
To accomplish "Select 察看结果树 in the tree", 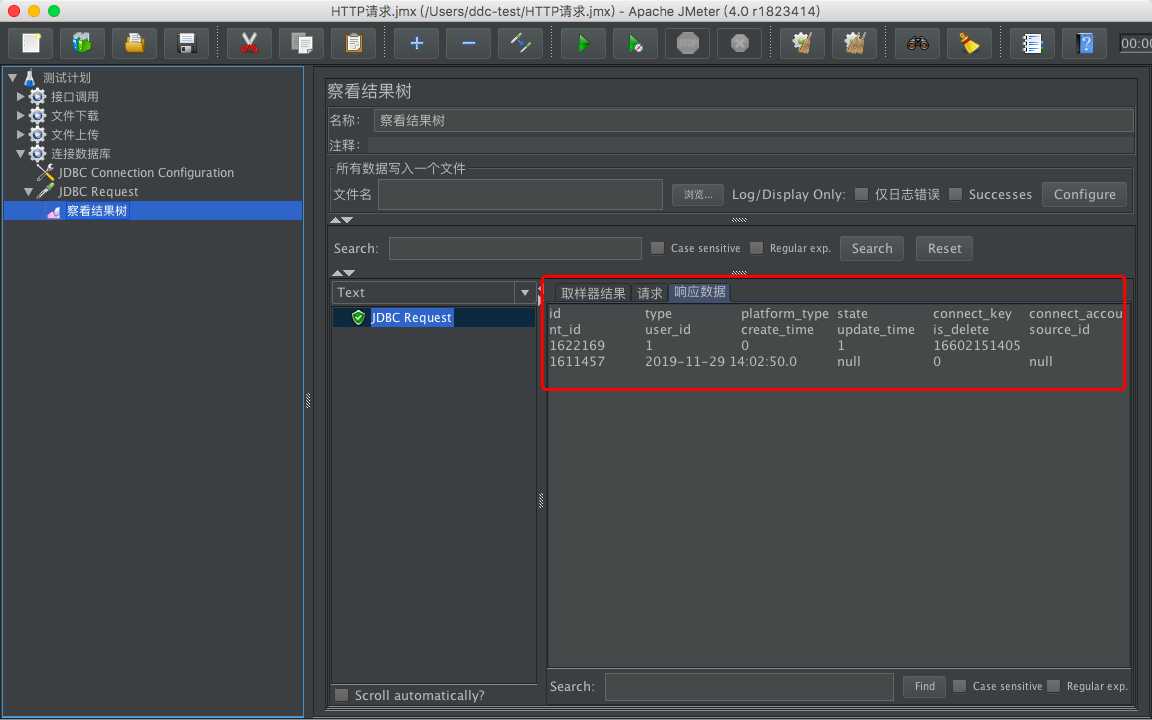I will tap(96, 211).
